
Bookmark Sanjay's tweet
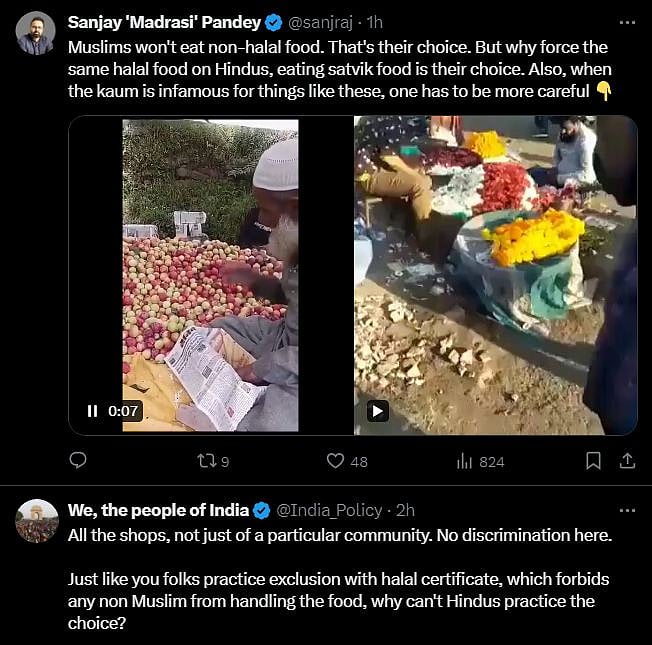593,461
